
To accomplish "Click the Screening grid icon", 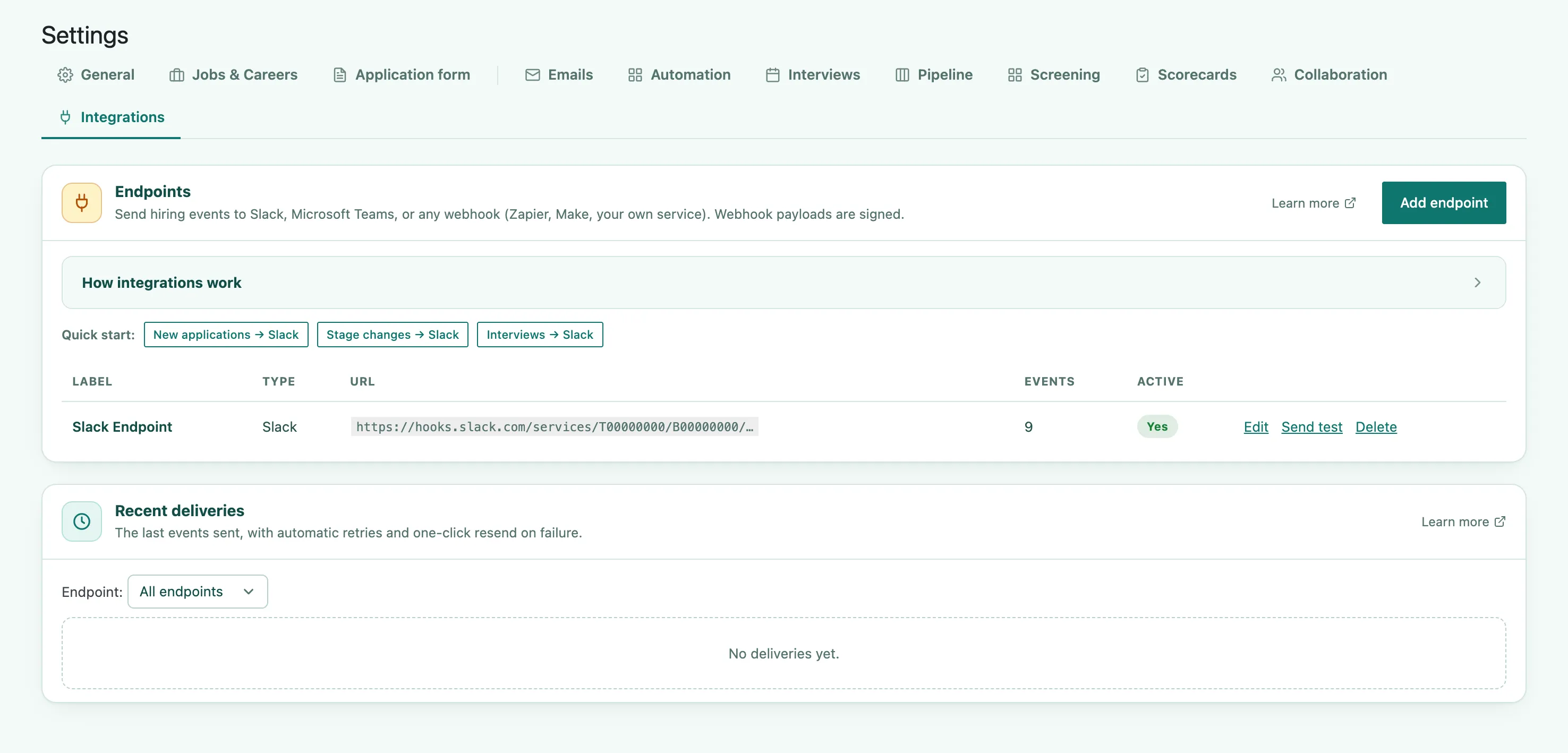I will tap(1015, 75).
